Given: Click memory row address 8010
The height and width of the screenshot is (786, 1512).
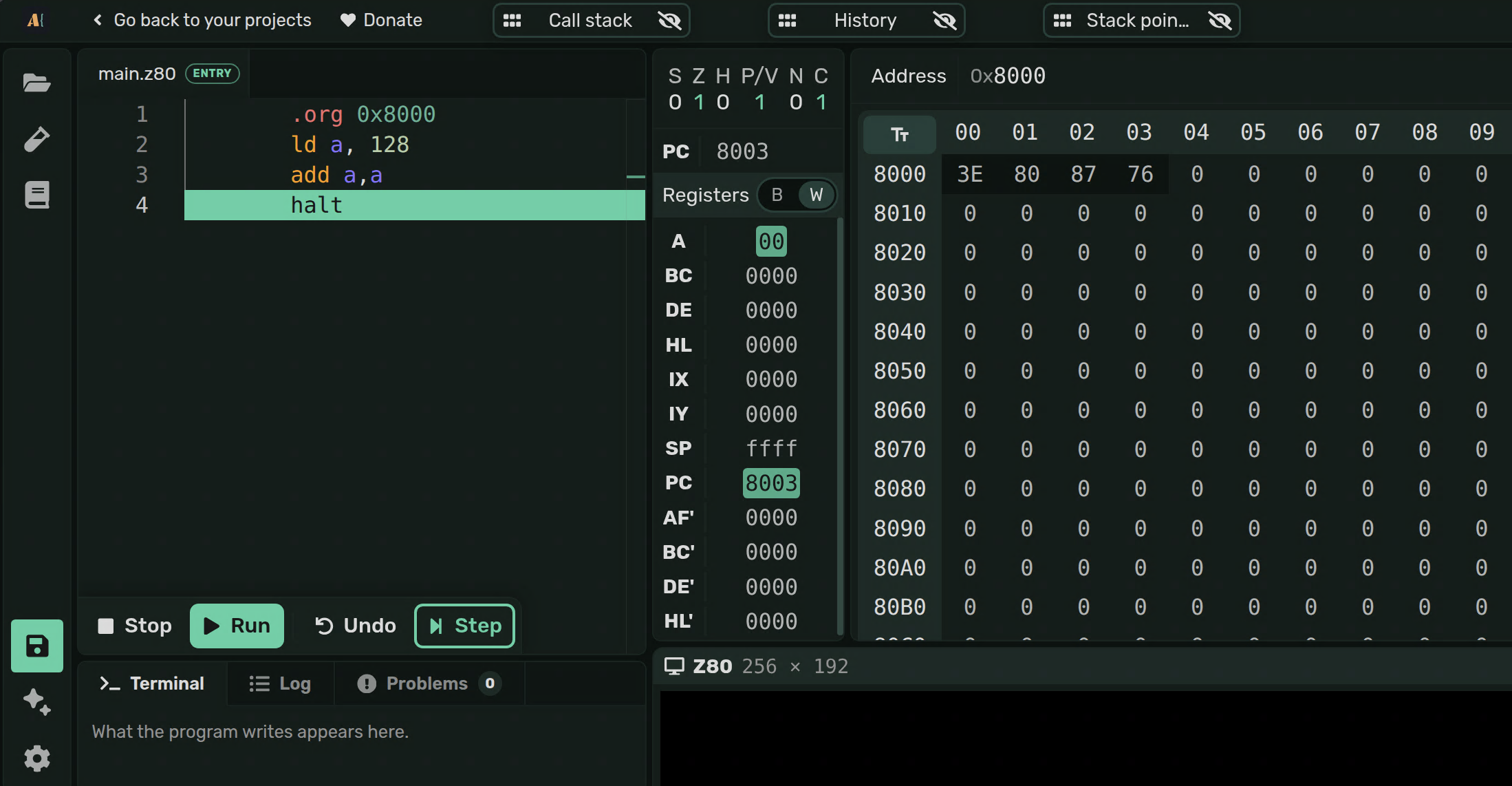Looking at the screenshot, I should pyautogui.click(x=900, y=213).
